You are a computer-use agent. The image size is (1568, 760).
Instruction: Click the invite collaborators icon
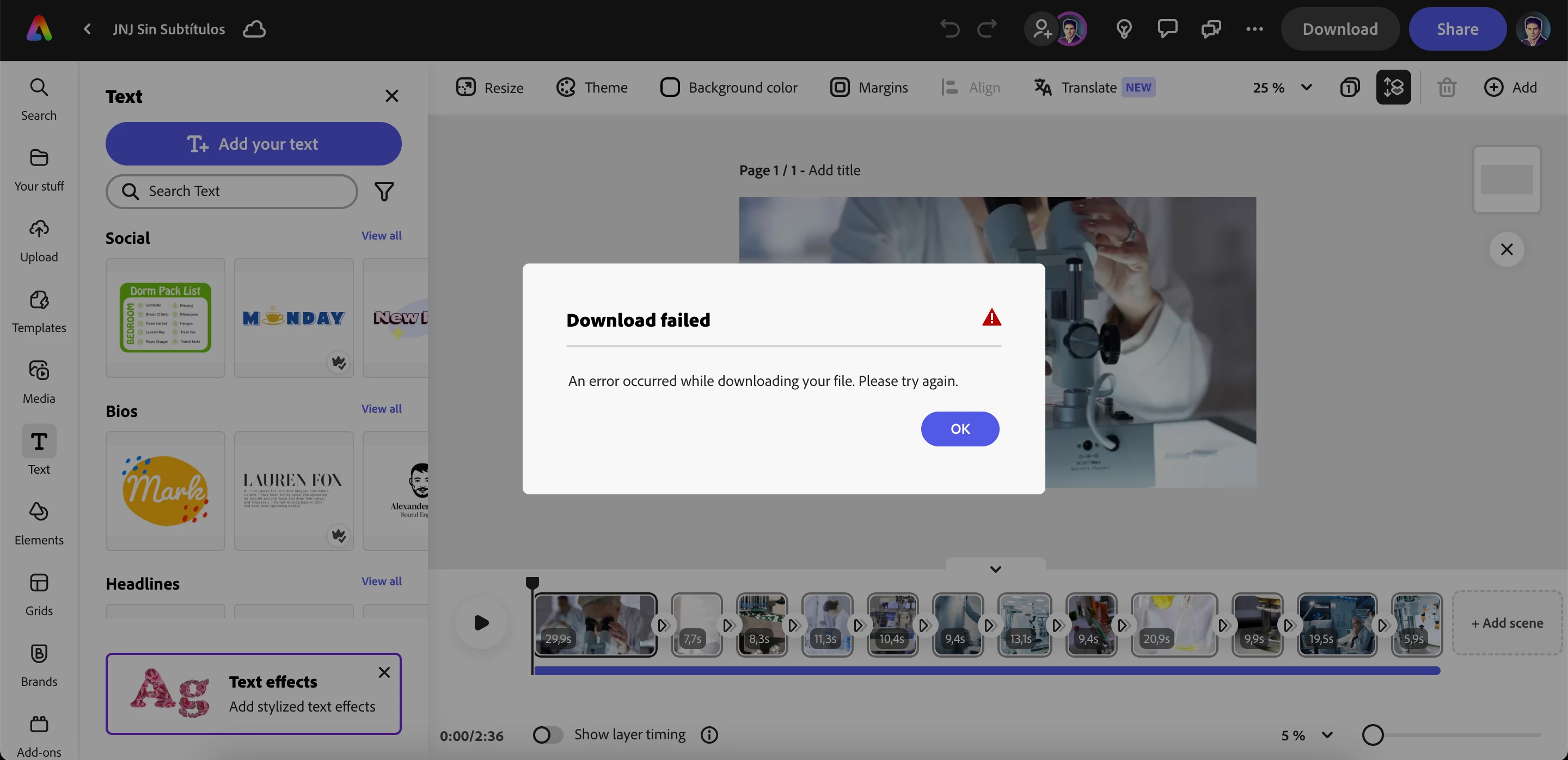[x=1042, y=29]
